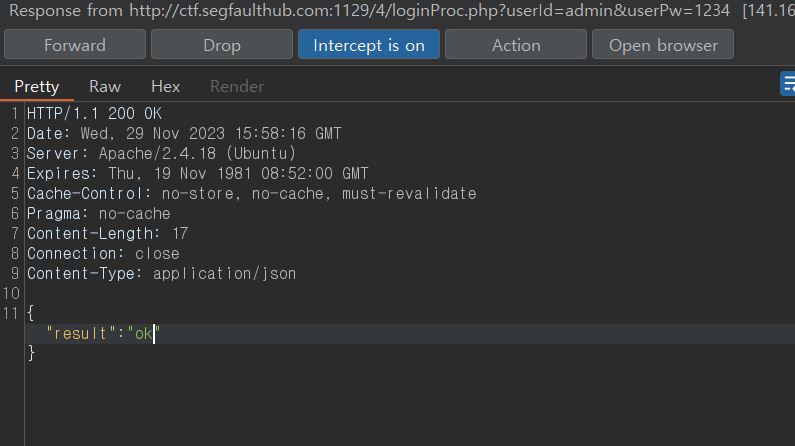Click the Cache-Control header line
The image size is (795, 446).
tap(251, 194)
